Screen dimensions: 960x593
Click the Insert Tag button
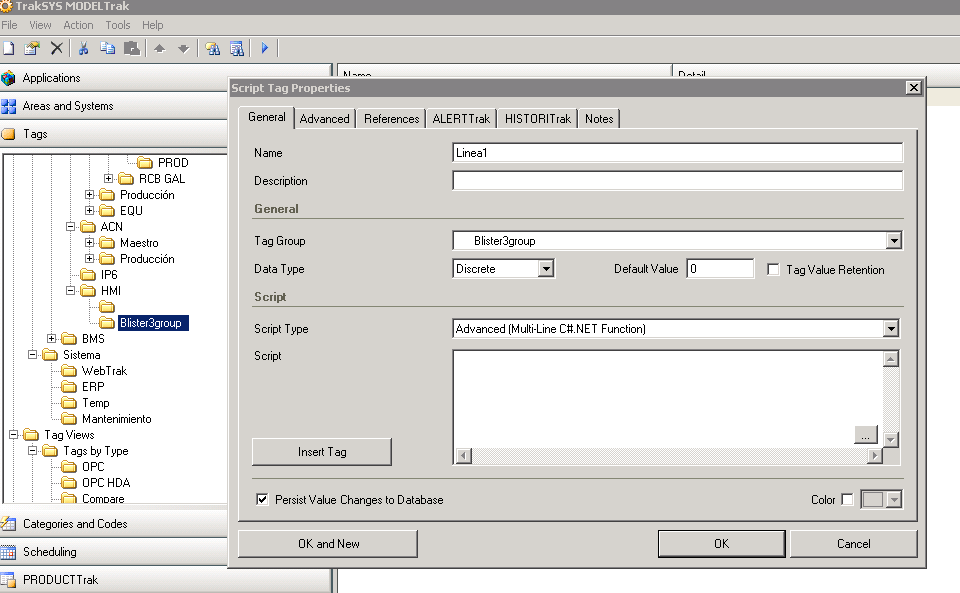pyautogui.click(x=322, y=452)
